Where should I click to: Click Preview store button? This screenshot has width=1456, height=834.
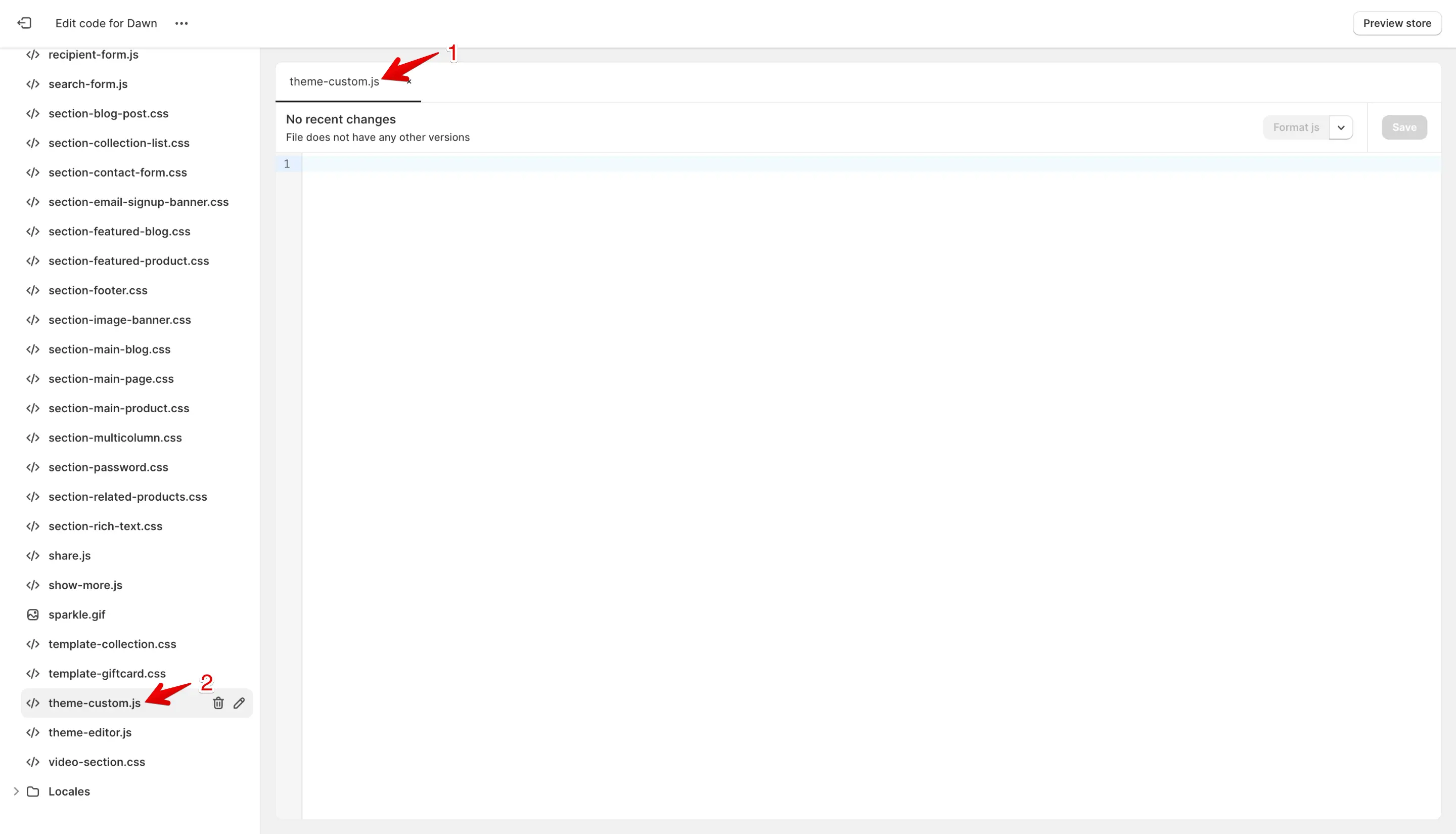(x=1397, y=23)
